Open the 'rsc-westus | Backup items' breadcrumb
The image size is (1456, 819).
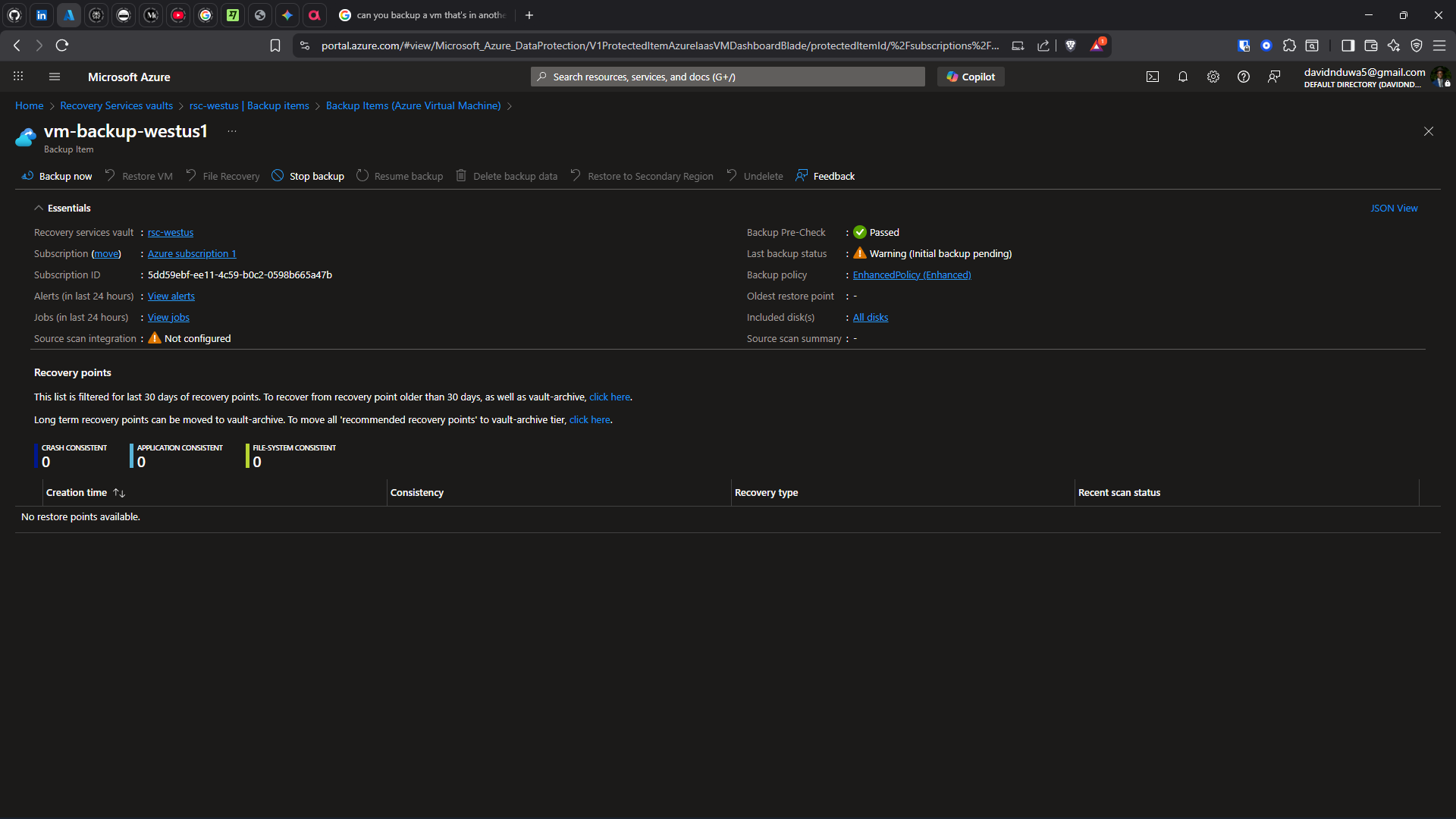[249, 105]
